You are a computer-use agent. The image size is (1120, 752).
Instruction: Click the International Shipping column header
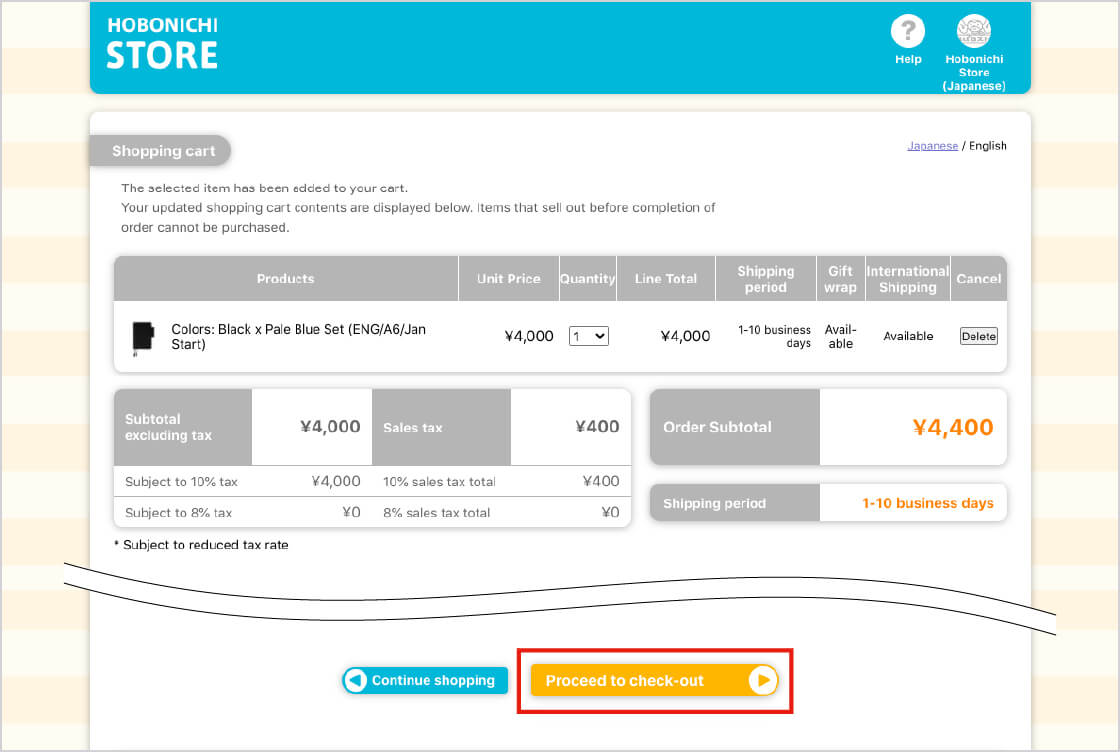pos(907,279)
